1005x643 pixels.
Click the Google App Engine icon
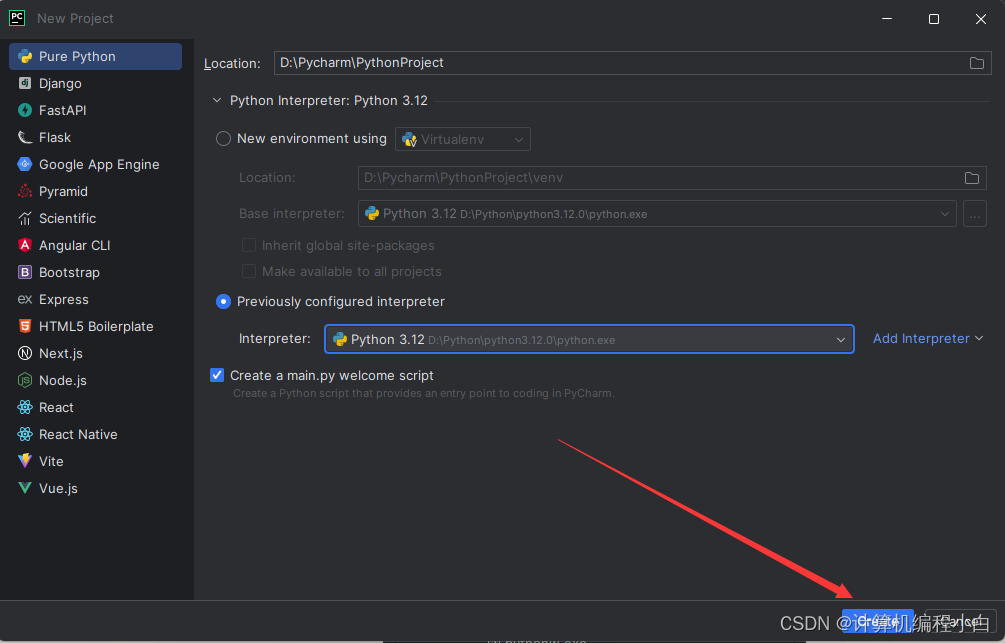point(25,164)
